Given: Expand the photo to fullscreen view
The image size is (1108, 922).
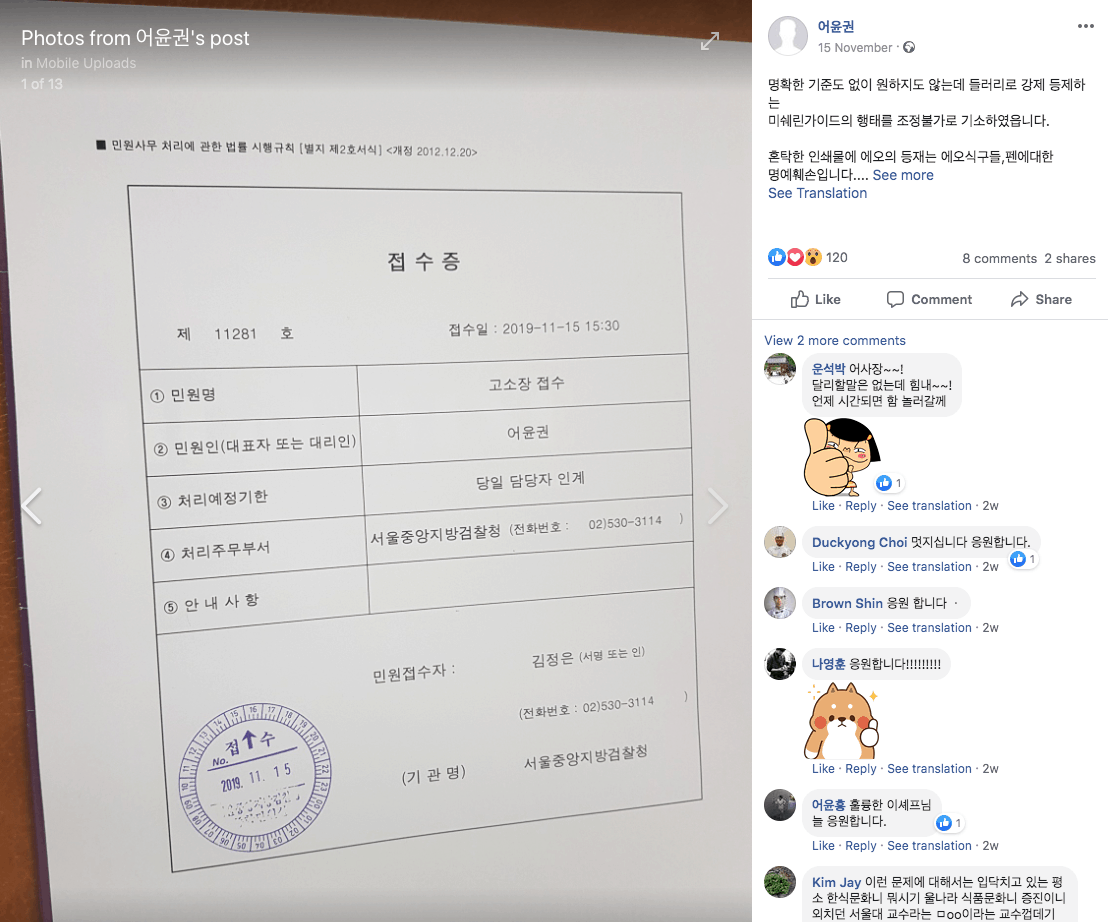Looking at the screenshot, I should [709, 41].
